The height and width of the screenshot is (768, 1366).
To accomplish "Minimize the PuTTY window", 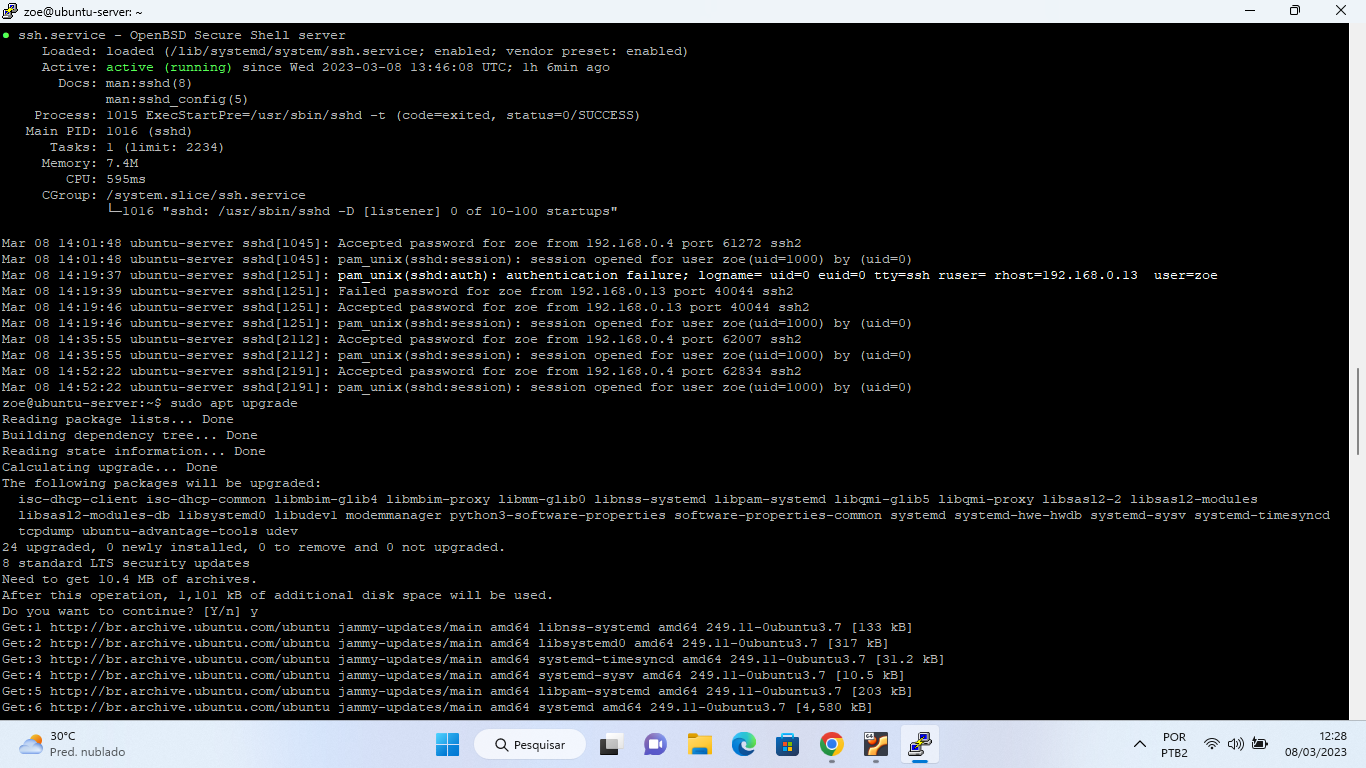I will coord(1249,11).
